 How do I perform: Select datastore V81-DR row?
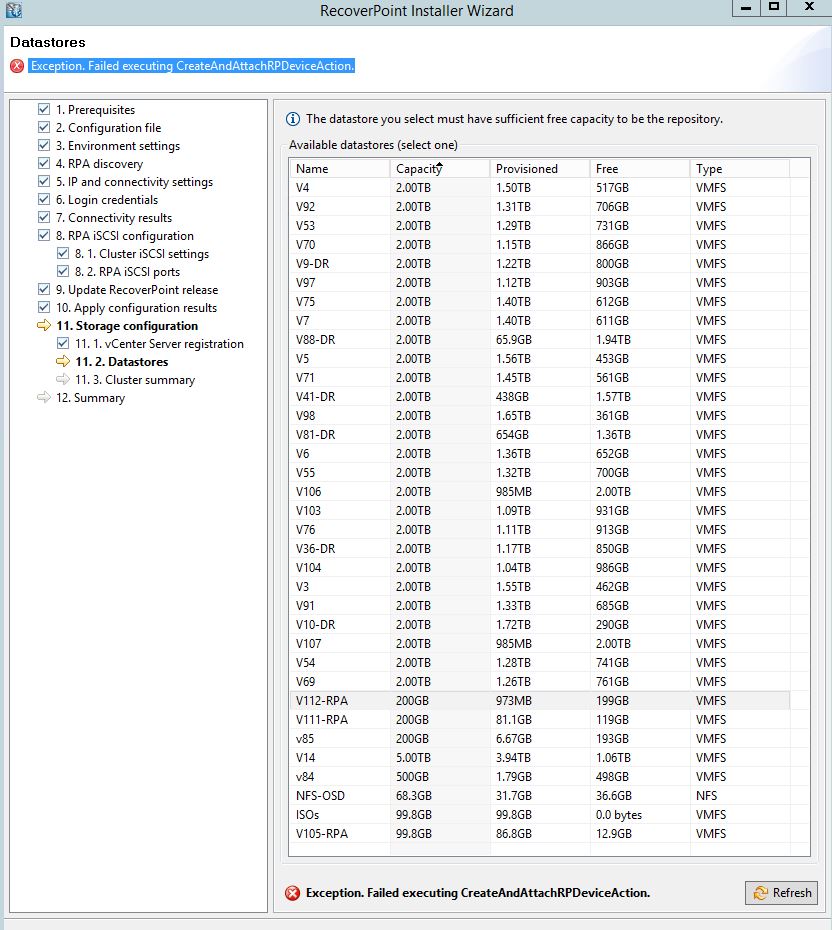point(540,434)
